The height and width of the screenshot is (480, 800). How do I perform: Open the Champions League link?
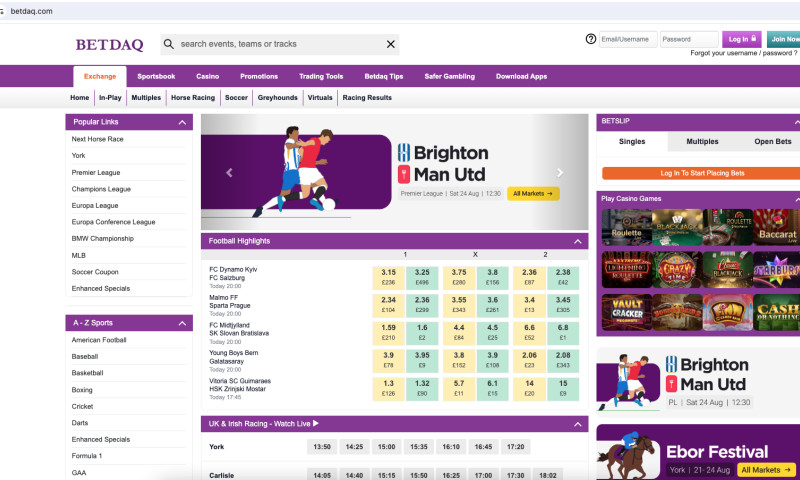coord(101,188)
